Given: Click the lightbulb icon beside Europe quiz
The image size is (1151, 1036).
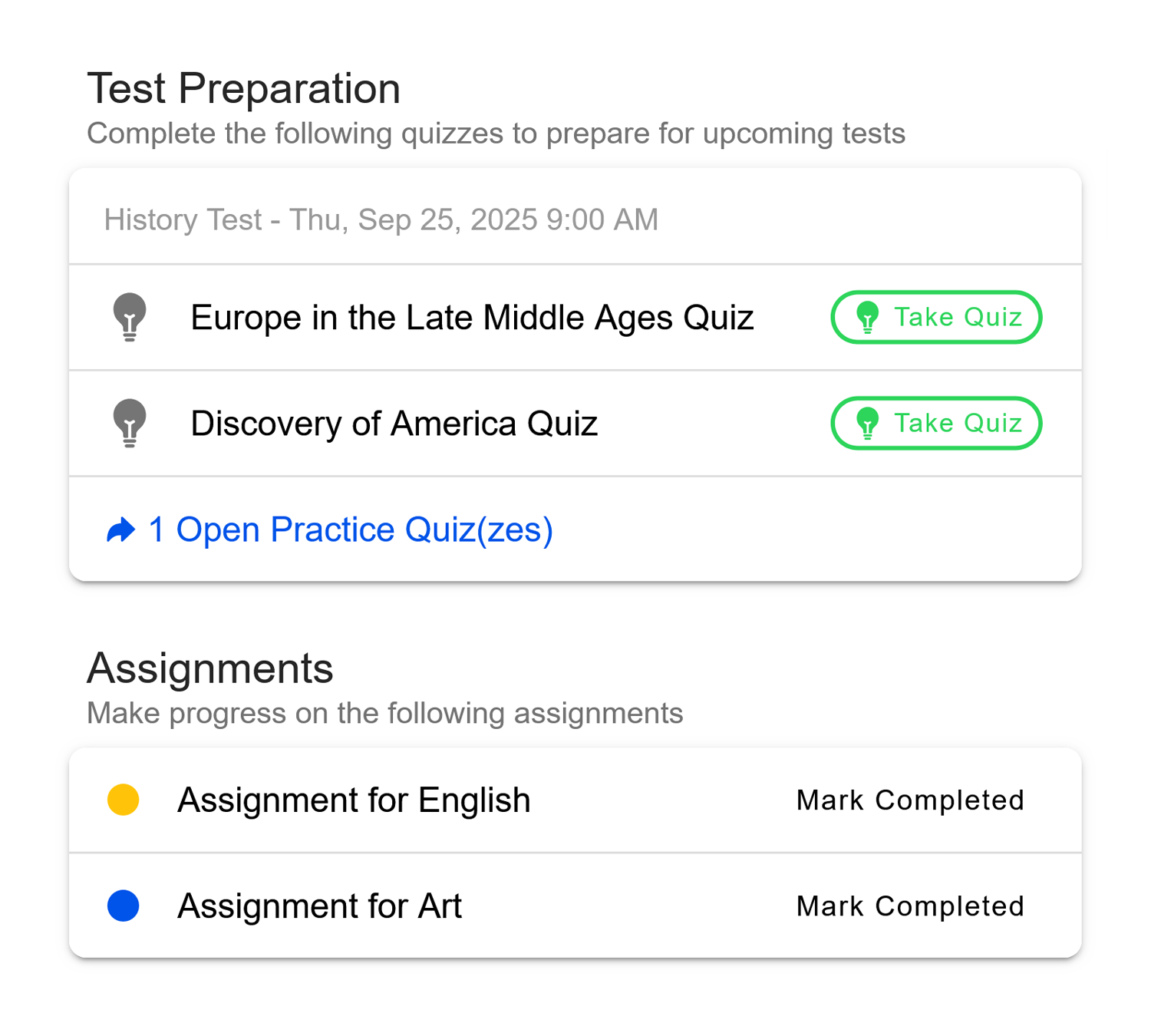Looking at the screenshot, I should [x=130, y=317].
